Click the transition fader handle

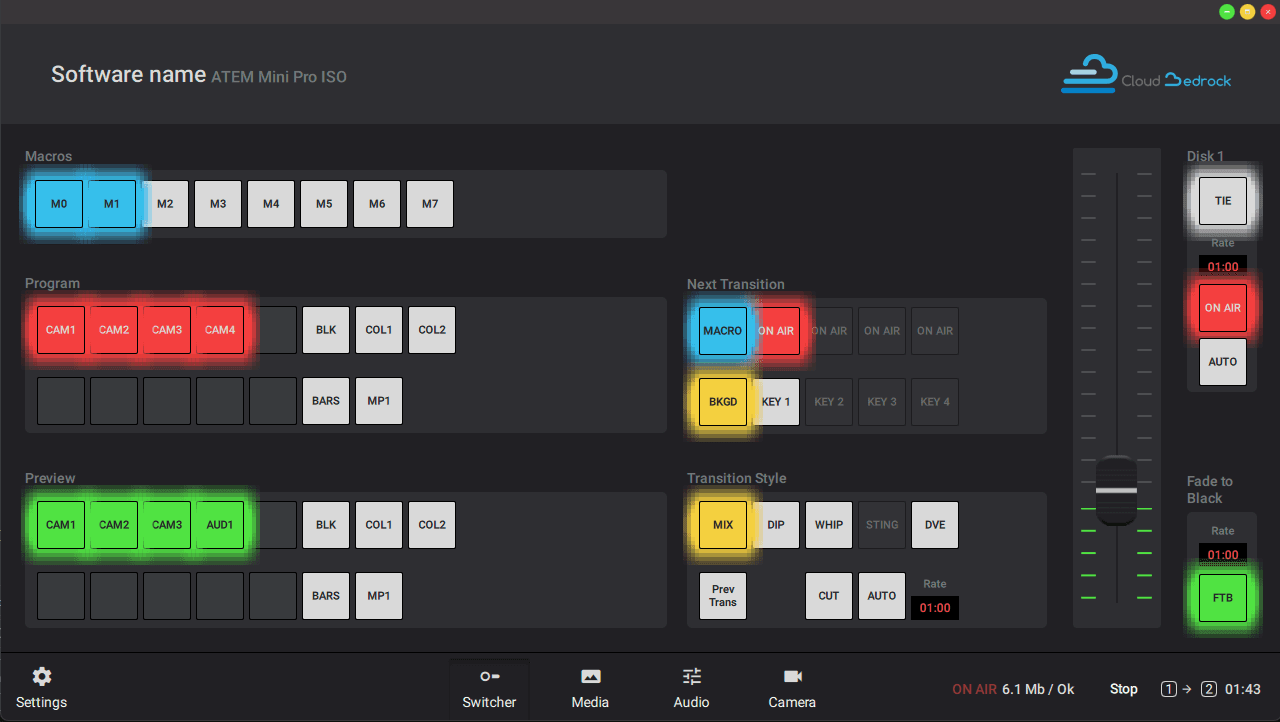(1117, 491)
